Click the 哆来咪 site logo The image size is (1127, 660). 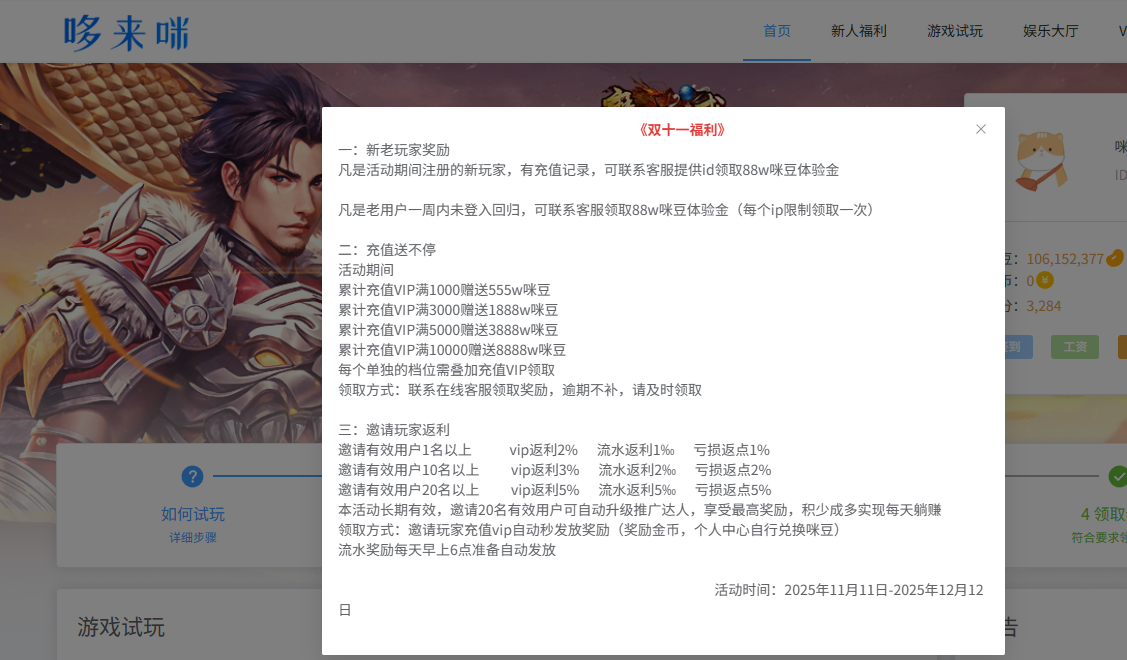coord(126,32)
